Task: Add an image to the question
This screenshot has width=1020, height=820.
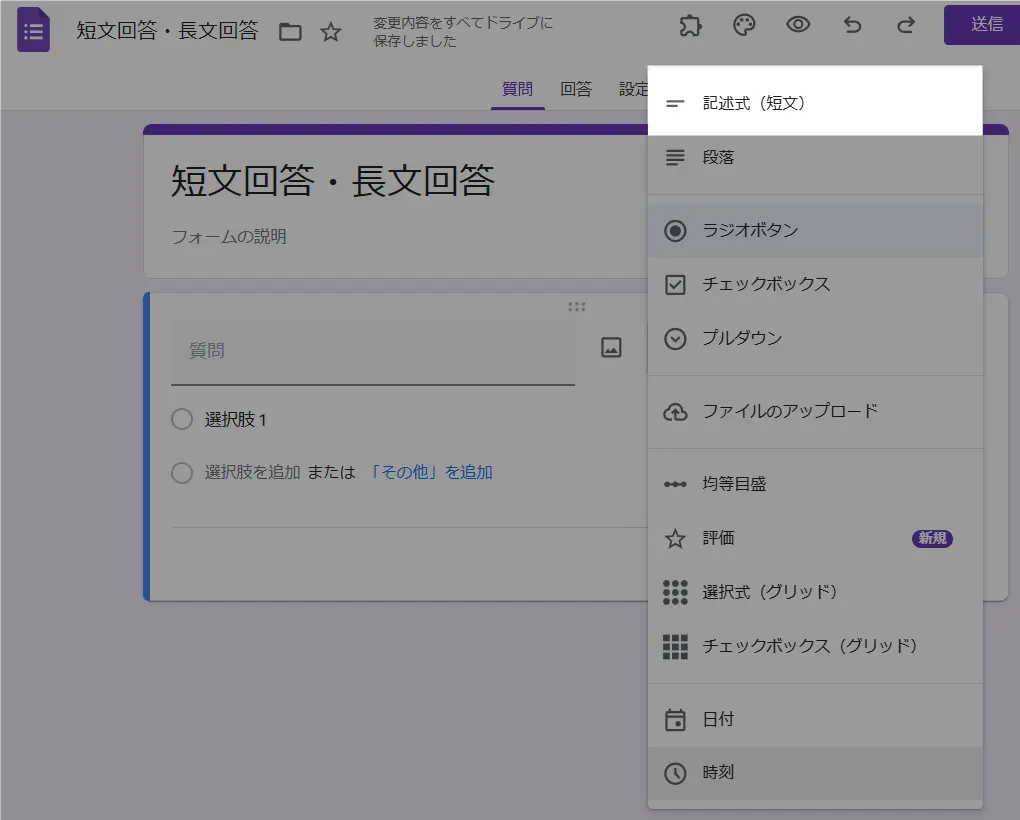Action: (x=611, y=347)
